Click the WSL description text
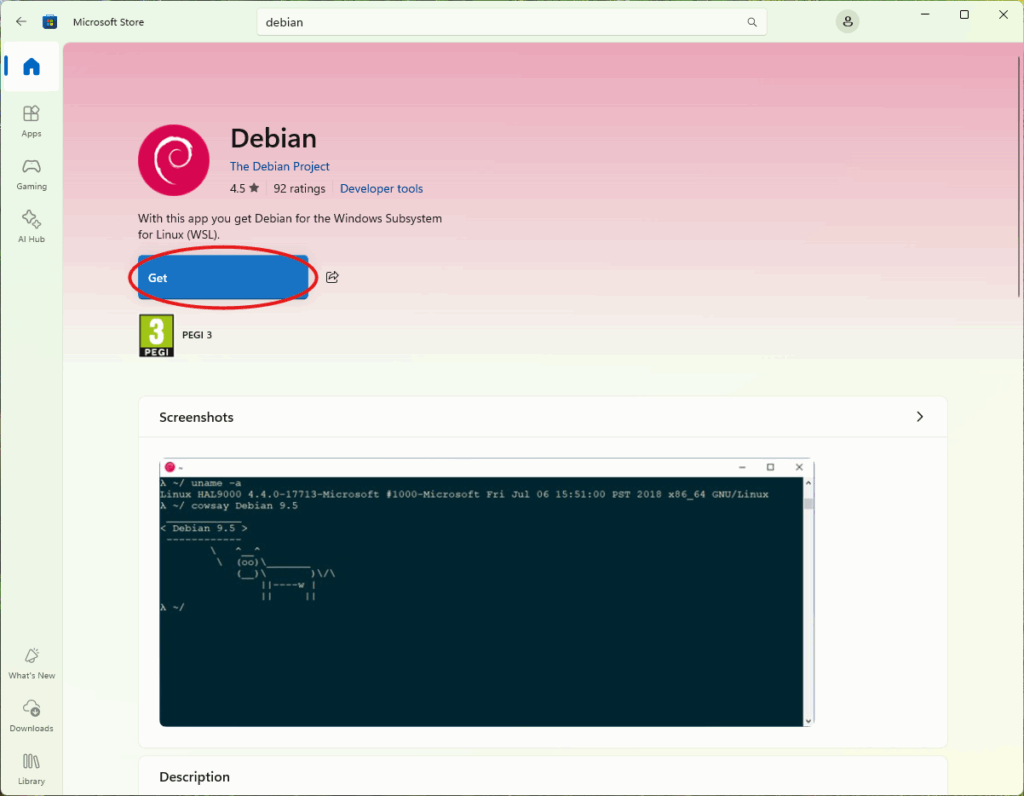The height and width of the screenshot is (796, 1024). [x=290, y=227]
